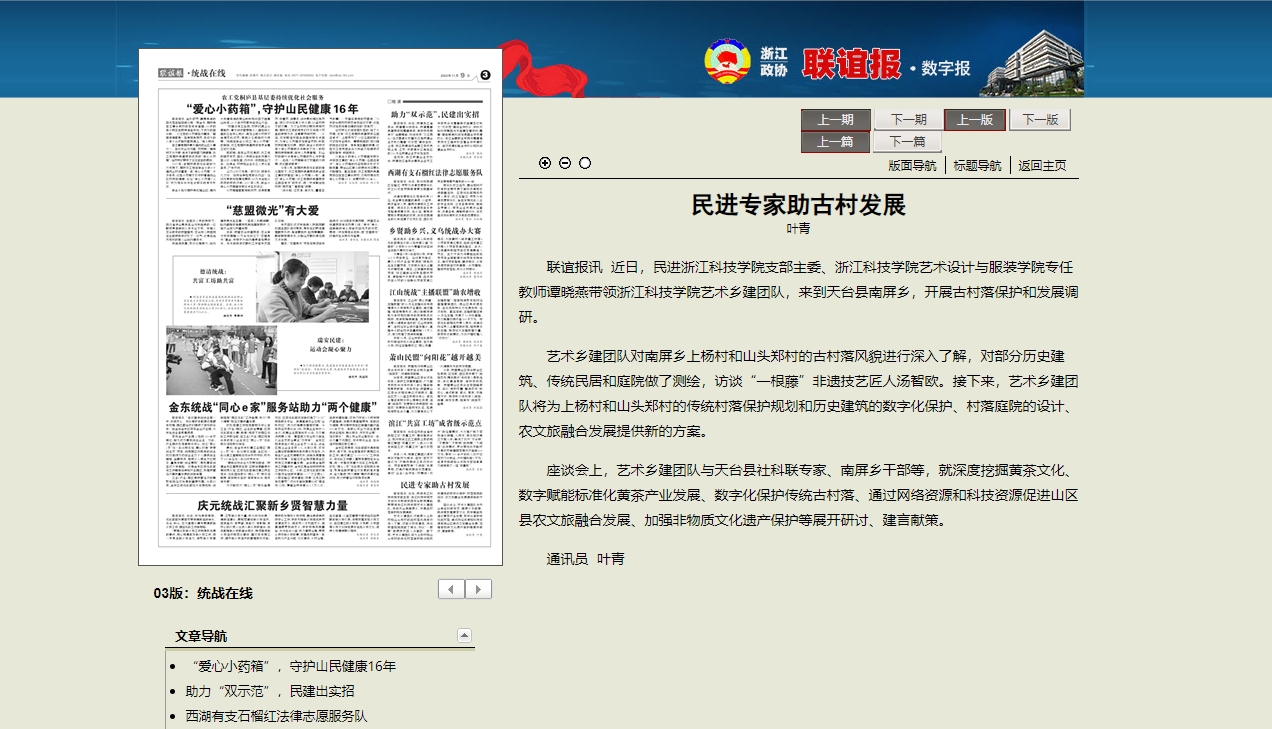Image resolution: width=1272 pixels, height=729 pixels.
Task: Open previous article 上一篇
Action: pyautogui.click(x=836, y=142)
